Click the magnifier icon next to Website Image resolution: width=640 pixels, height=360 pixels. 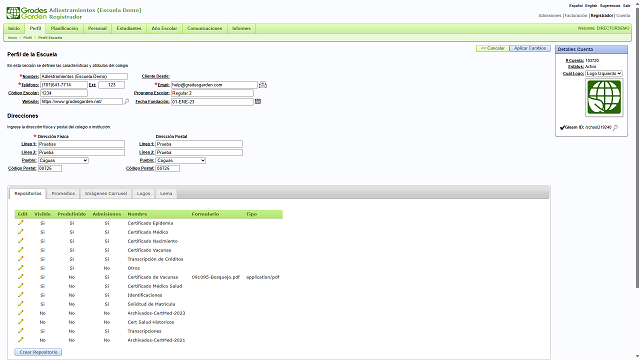127,101
